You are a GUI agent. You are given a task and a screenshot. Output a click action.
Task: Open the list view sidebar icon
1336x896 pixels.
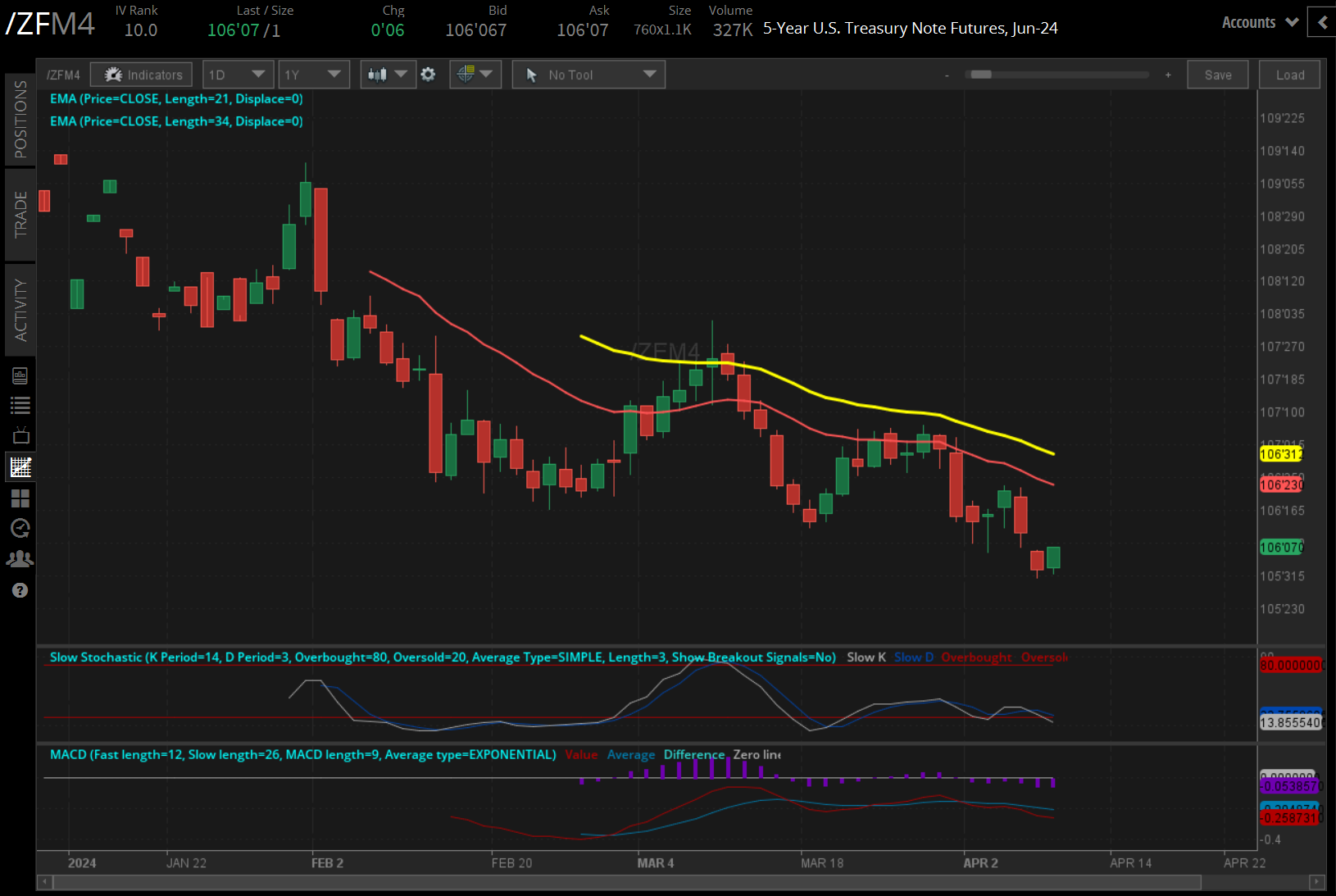(x=20, y=405)
